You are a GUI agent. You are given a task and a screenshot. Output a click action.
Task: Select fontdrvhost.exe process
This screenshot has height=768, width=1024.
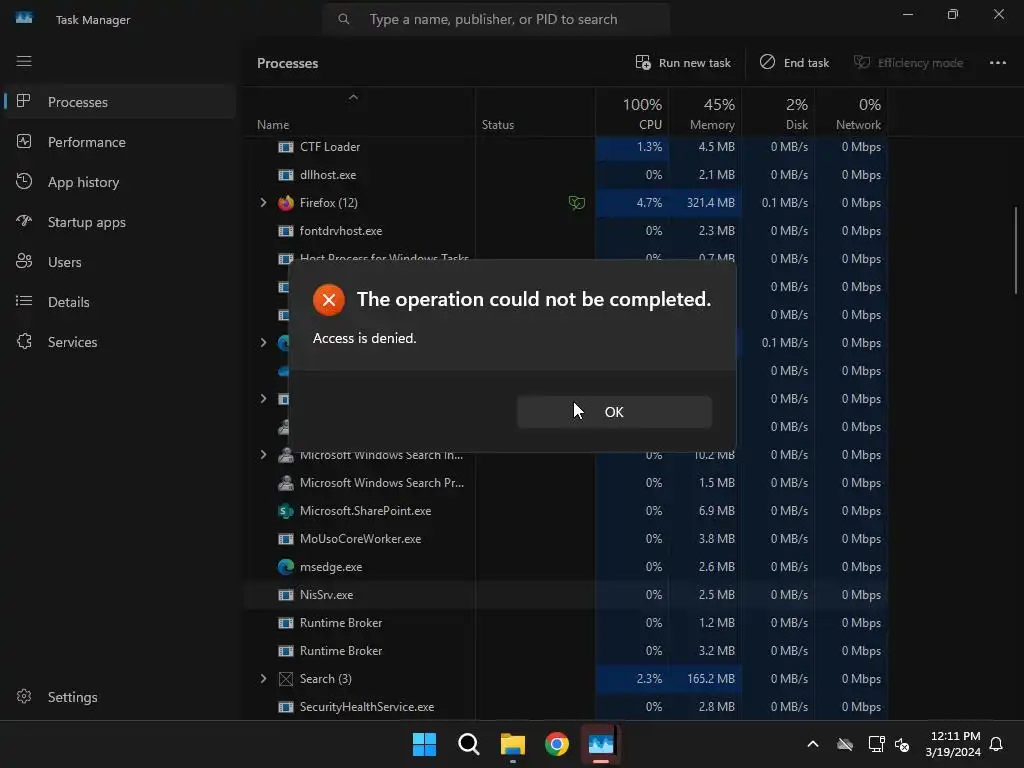[566, 231]
